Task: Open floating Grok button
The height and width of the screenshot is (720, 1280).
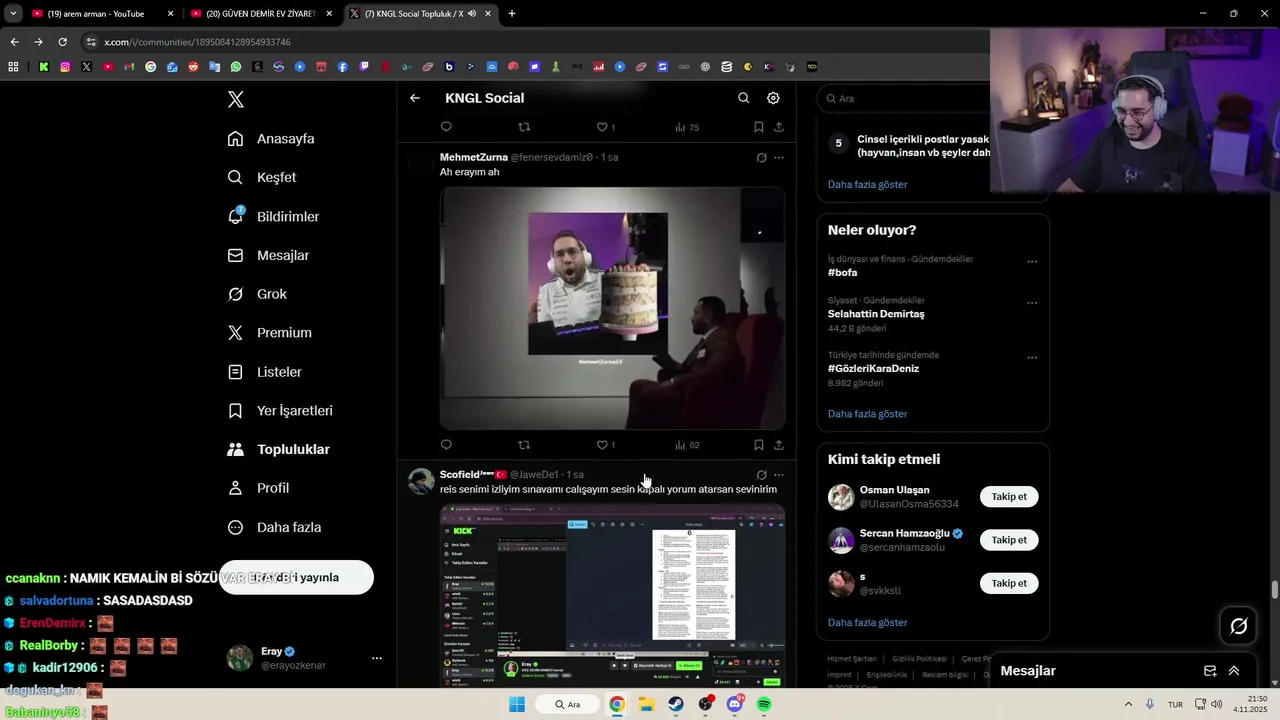Action: pos(1239,626)
